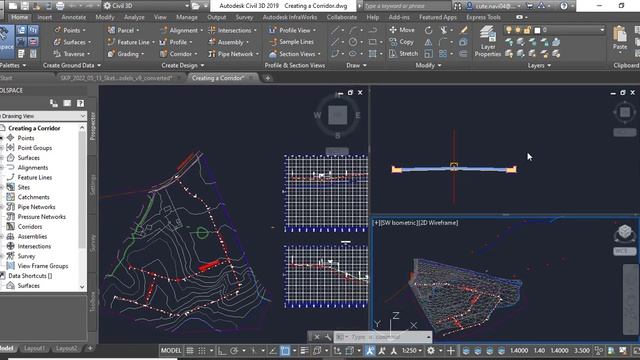This screenshot has width=640, height=360.
Task: Open the Civil 3D workspace dropdown
Action: pos(146,6)
